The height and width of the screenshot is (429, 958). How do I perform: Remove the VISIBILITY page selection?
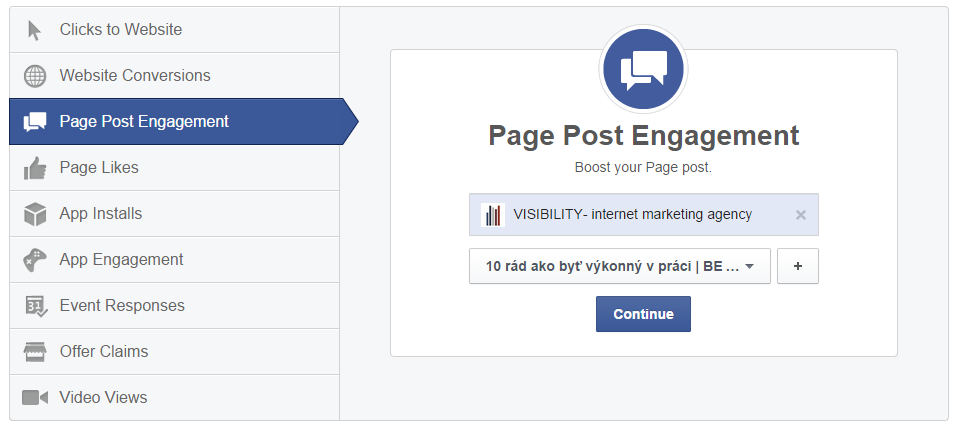[x=800, y=215]
